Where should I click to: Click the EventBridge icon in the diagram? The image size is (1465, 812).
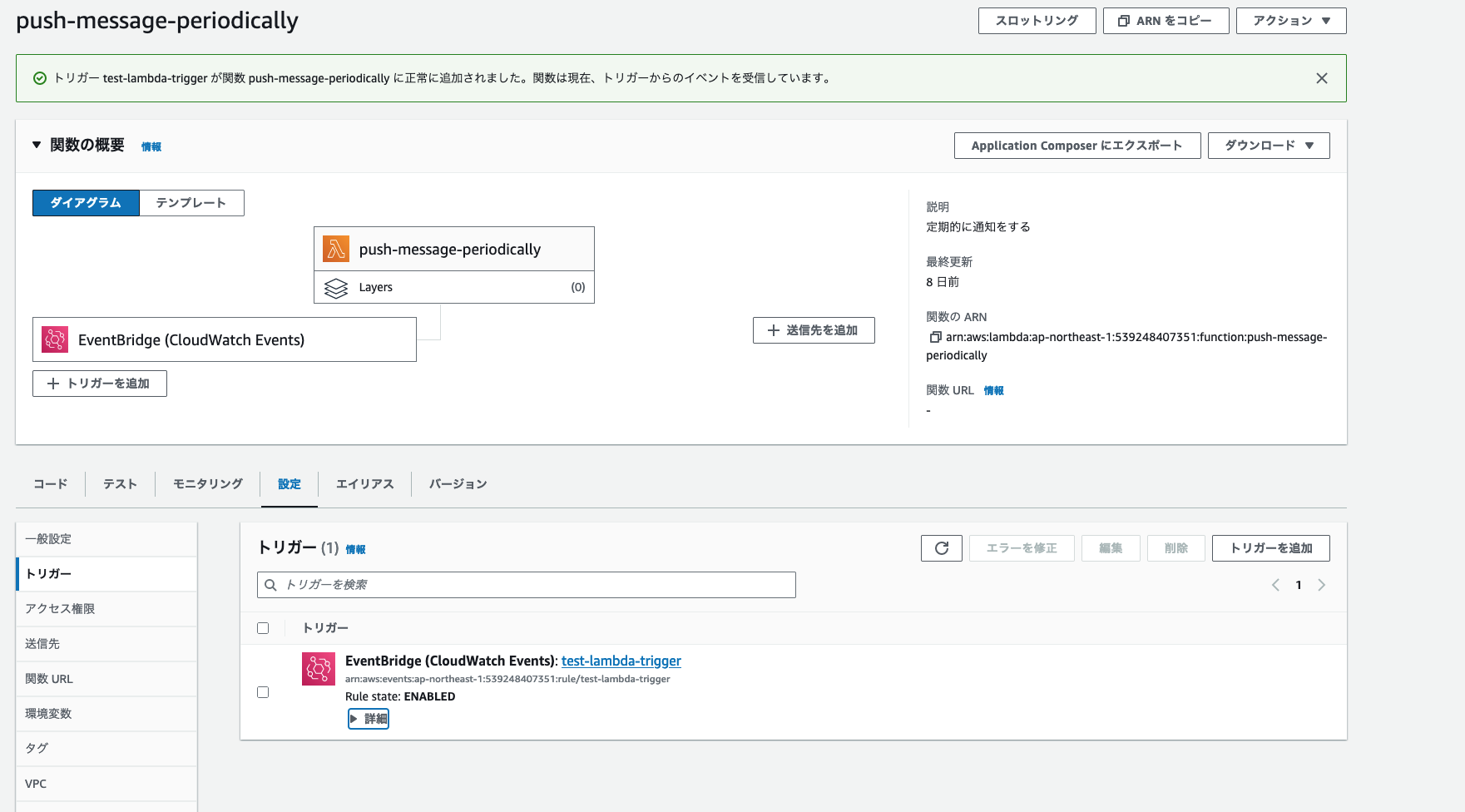pos(55,339)
